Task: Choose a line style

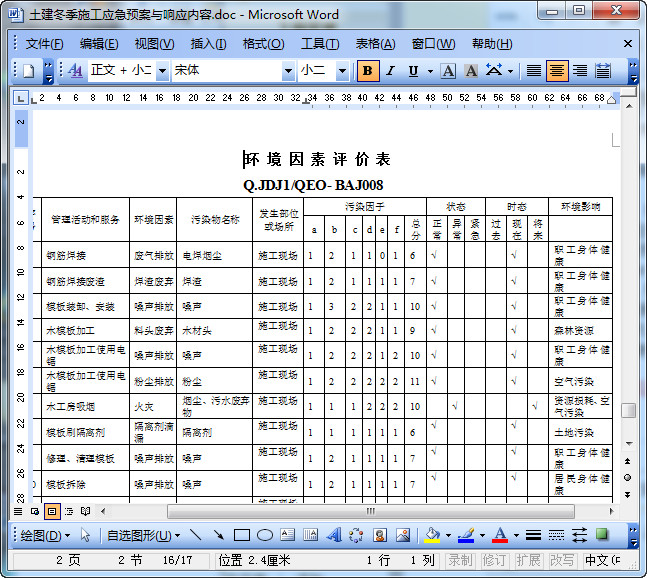Action: 534,536
